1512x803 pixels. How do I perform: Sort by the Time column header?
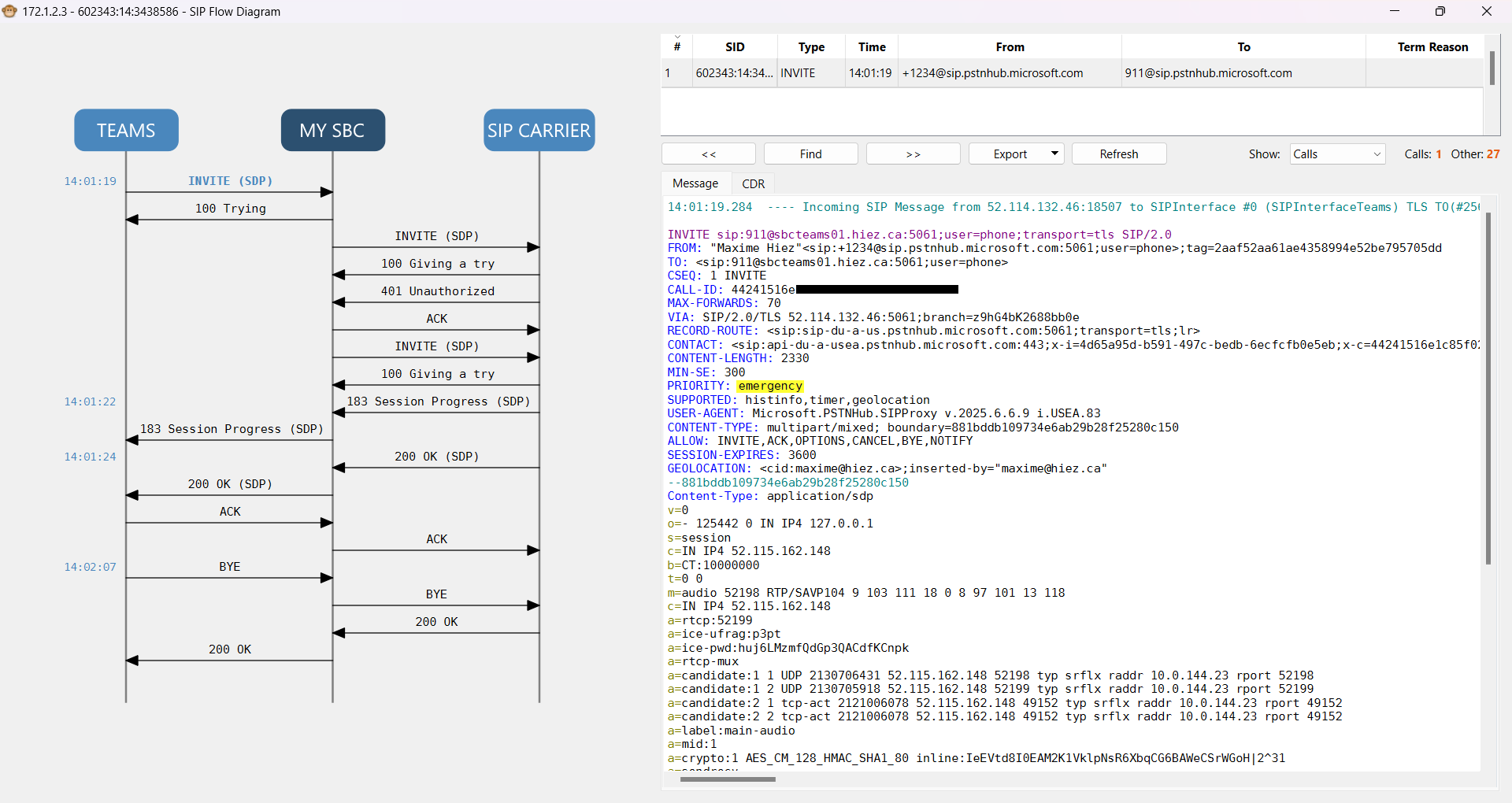tap(871, 47)
